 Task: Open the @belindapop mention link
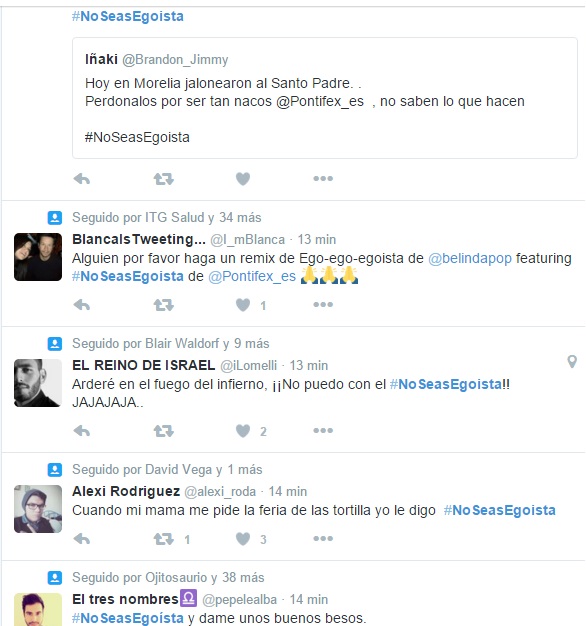pyautogui.click(x=469, y=258)
